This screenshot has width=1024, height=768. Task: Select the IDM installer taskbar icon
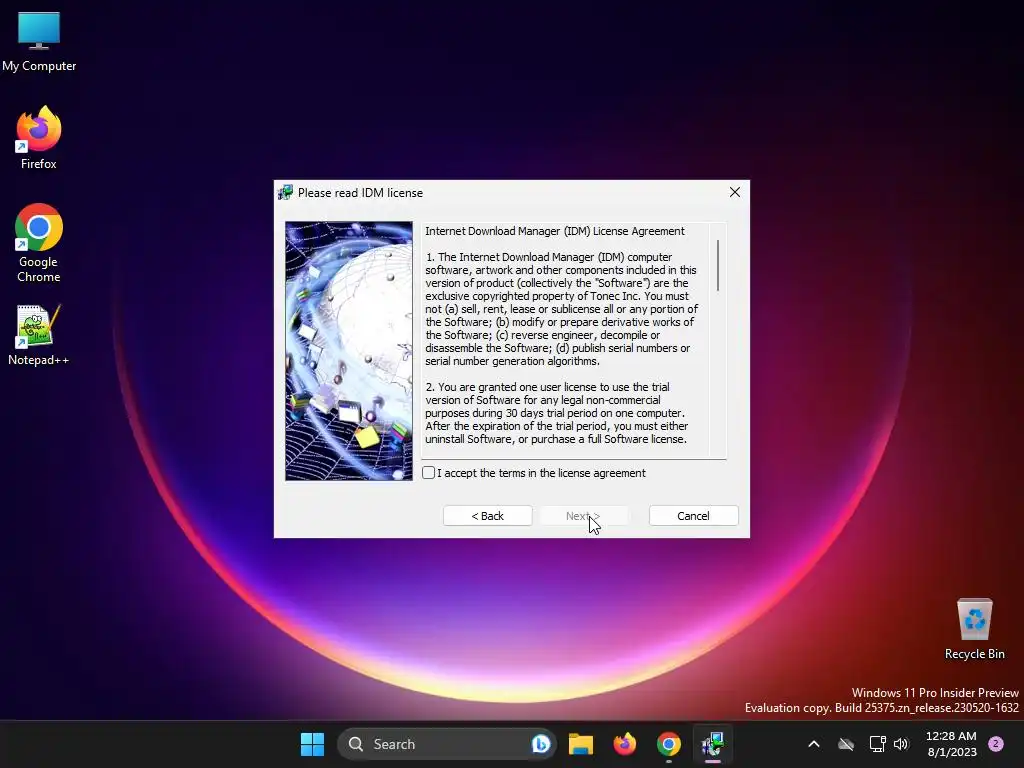pyautogui.click(x=712, y=744)
